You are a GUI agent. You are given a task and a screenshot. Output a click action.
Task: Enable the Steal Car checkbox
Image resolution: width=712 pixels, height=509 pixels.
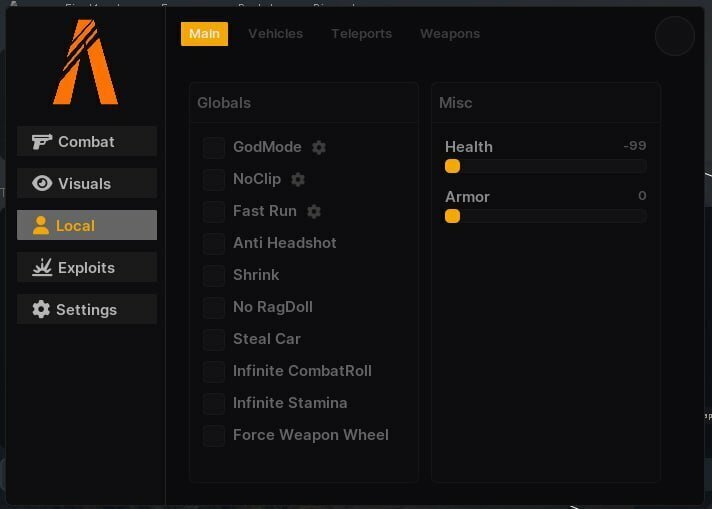[213, 339]
